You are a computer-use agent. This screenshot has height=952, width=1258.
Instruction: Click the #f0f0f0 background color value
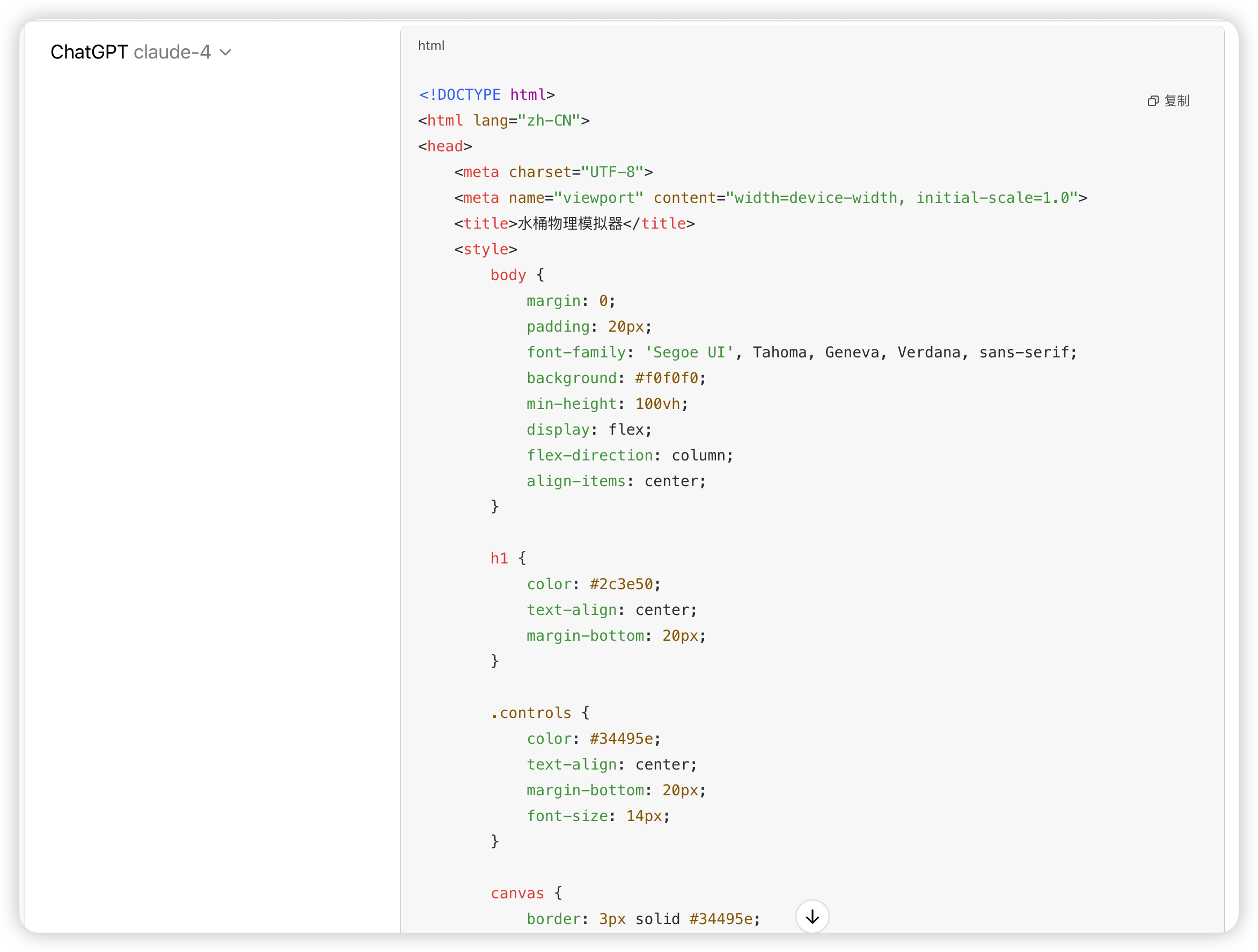666,378
